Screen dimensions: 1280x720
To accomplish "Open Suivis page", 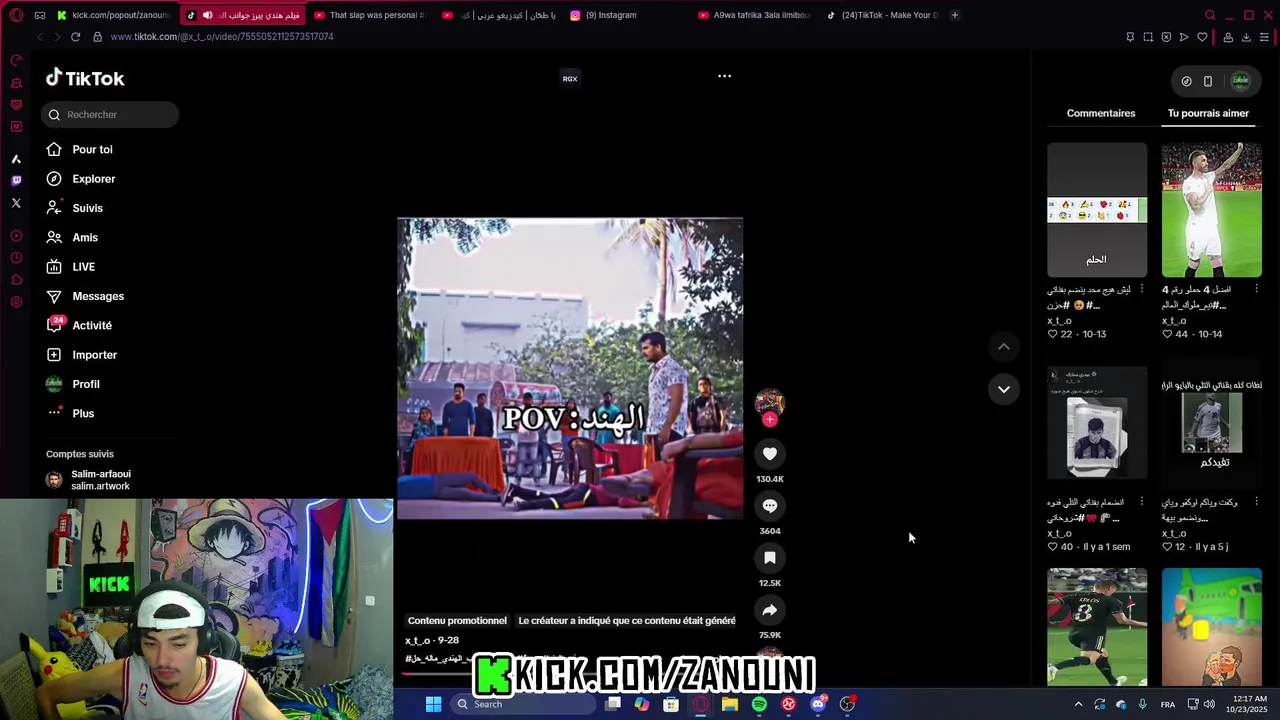I will coord(87,208).
